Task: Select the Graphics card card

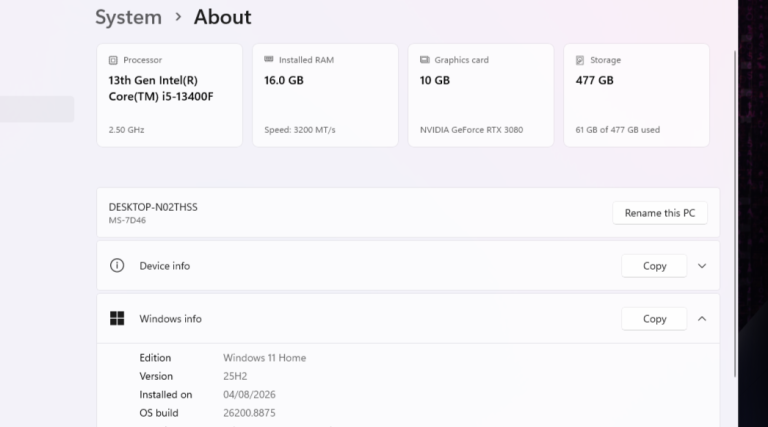Action: point(481,95)
